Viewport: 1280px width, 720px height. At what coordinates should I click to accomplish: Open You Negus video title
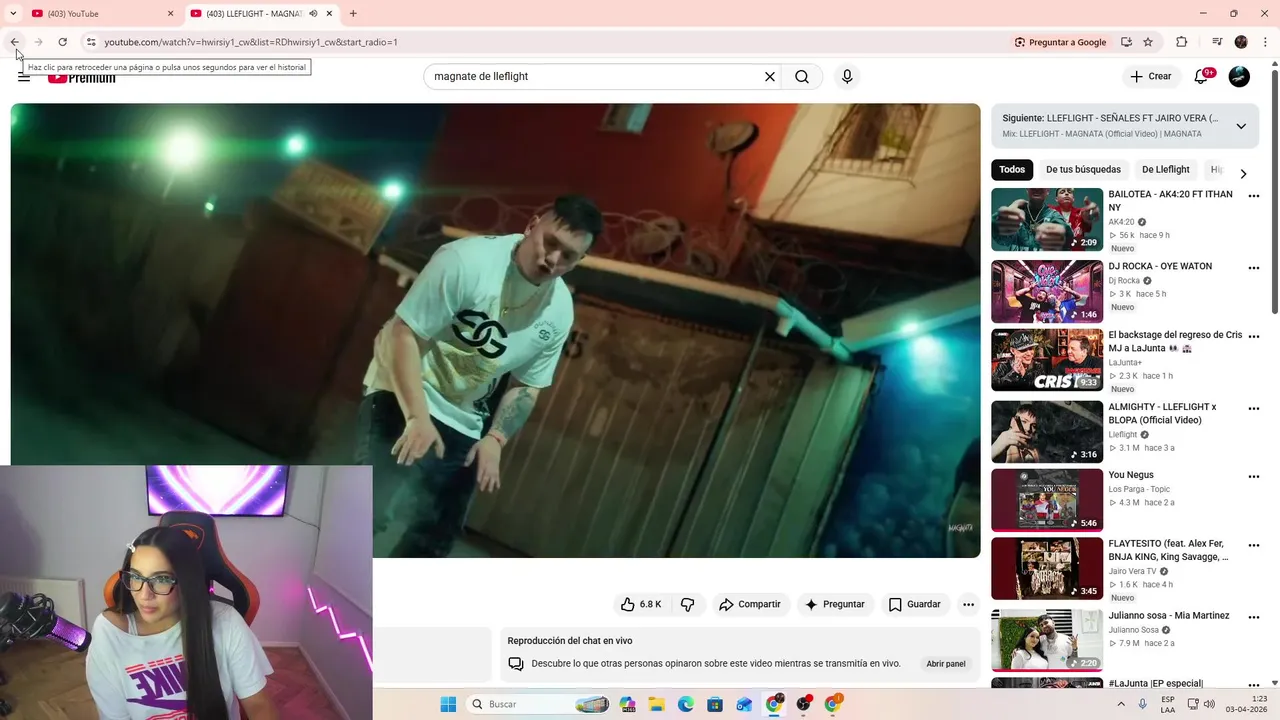point(1131,475)
